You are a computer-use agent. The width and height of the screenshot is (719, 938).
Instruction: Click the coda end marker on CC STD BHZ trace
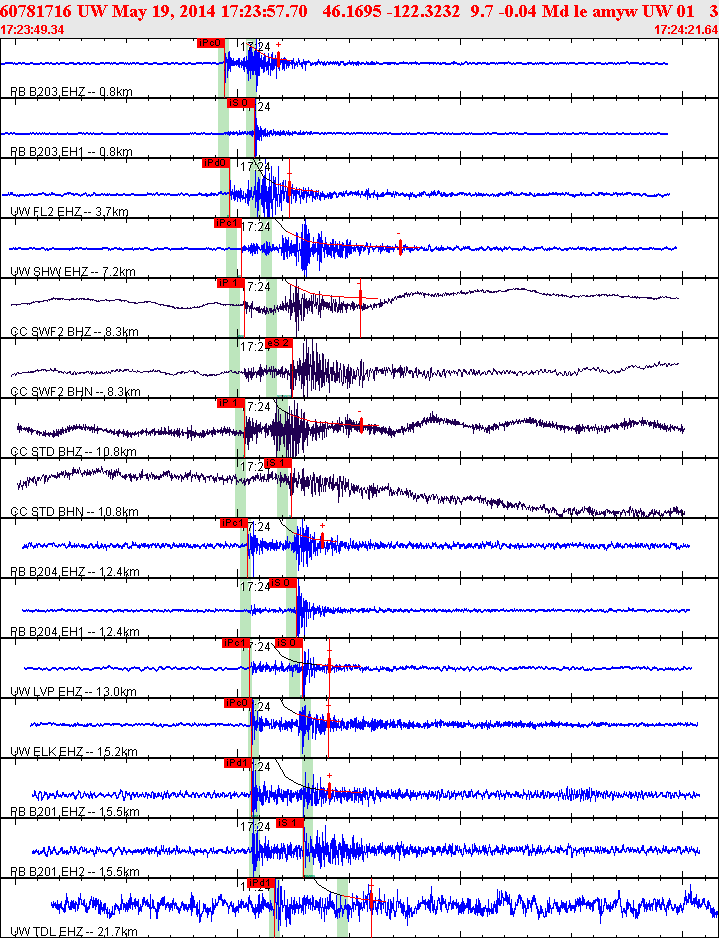pos(361,424)
